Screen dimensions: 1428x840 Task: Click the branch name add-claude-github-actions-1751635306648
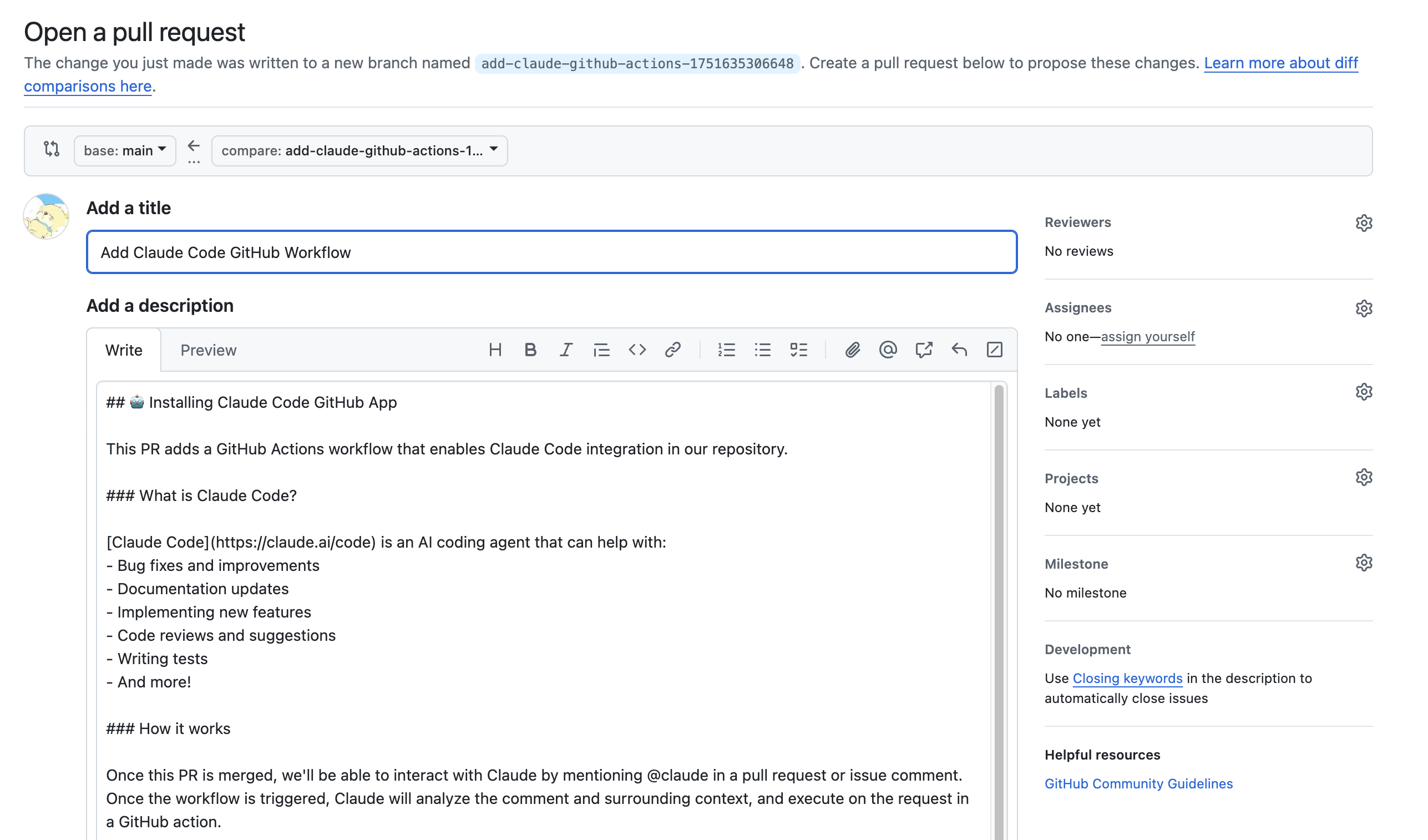click(637, 63)
